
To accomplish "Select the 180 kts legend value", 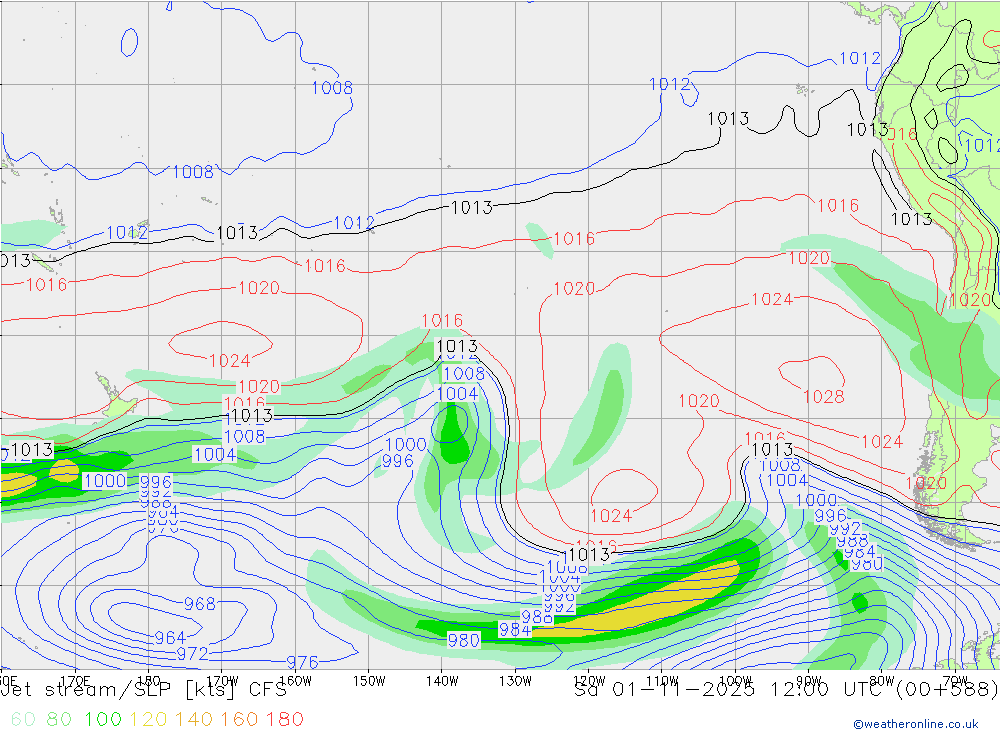I will pos(284,719).
